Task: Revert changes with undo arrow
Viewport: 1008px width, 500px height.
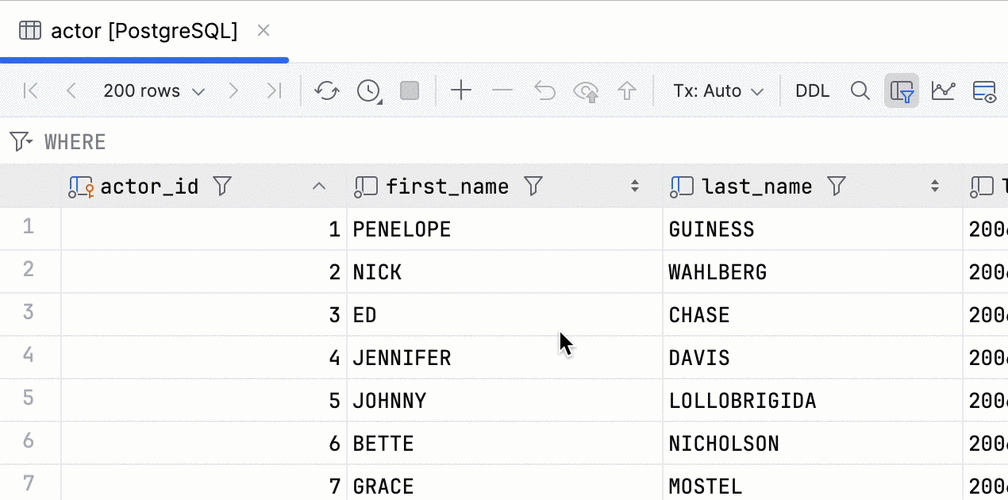Action: pos(544,91)
